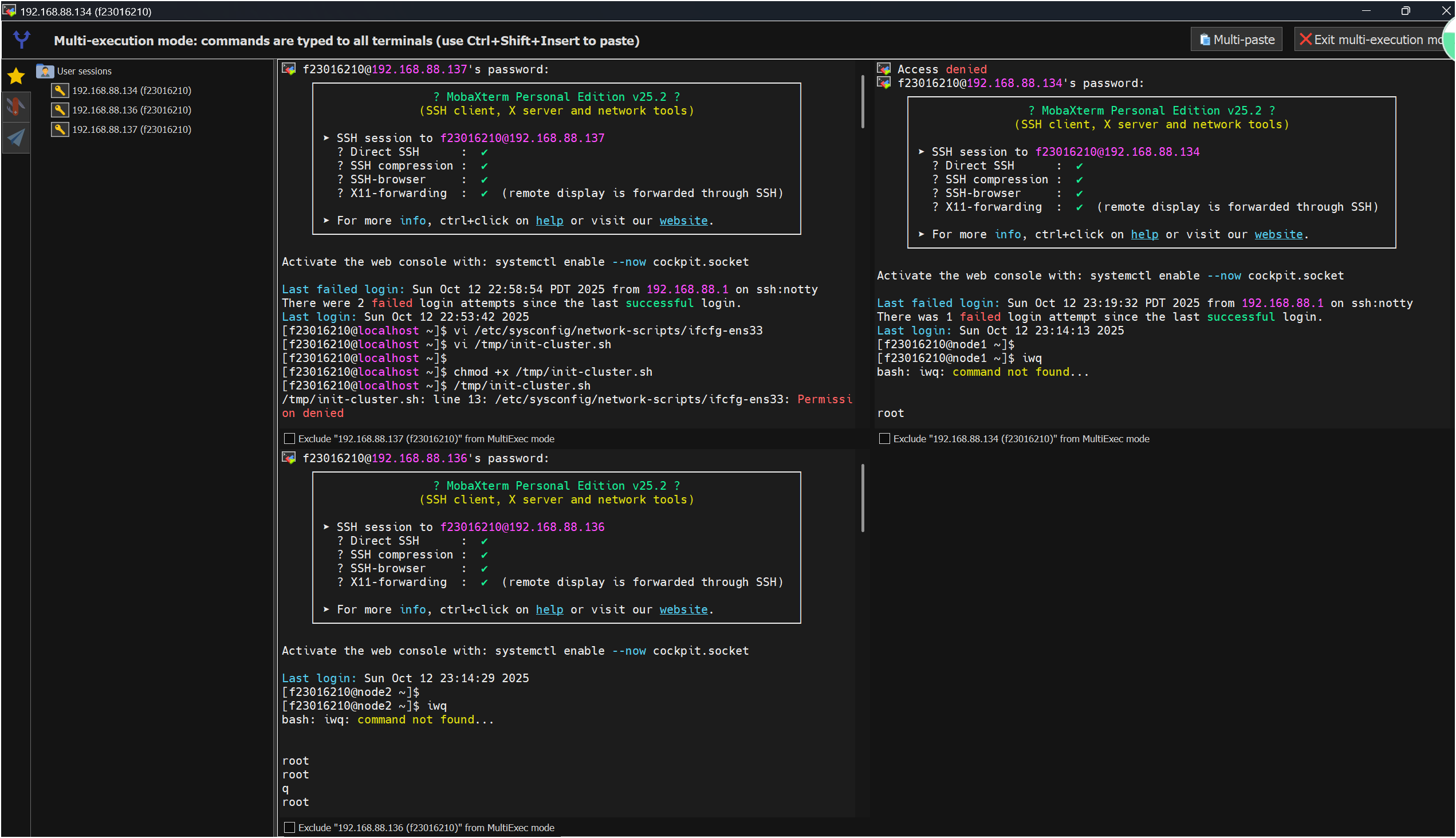1456x838 pixels.
Task: Click the User sessions folder icon
Action: (45, 71)
